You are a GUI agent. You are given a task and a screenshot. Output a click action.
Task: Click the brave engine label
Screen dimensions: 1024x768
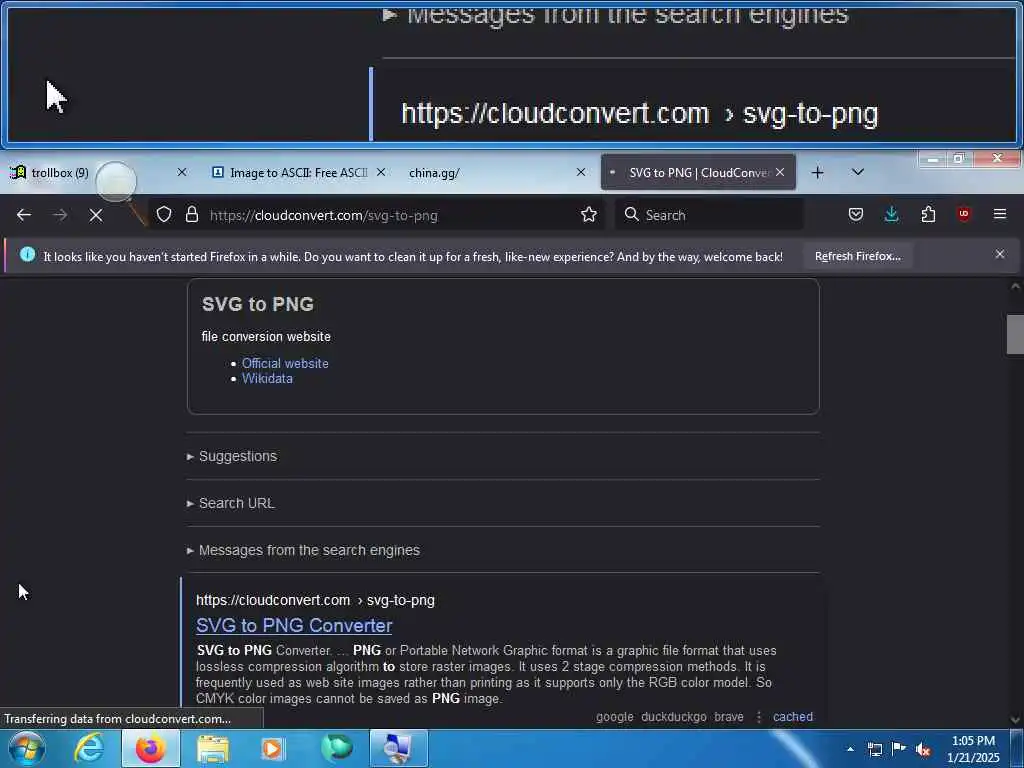tap(729, 716)
